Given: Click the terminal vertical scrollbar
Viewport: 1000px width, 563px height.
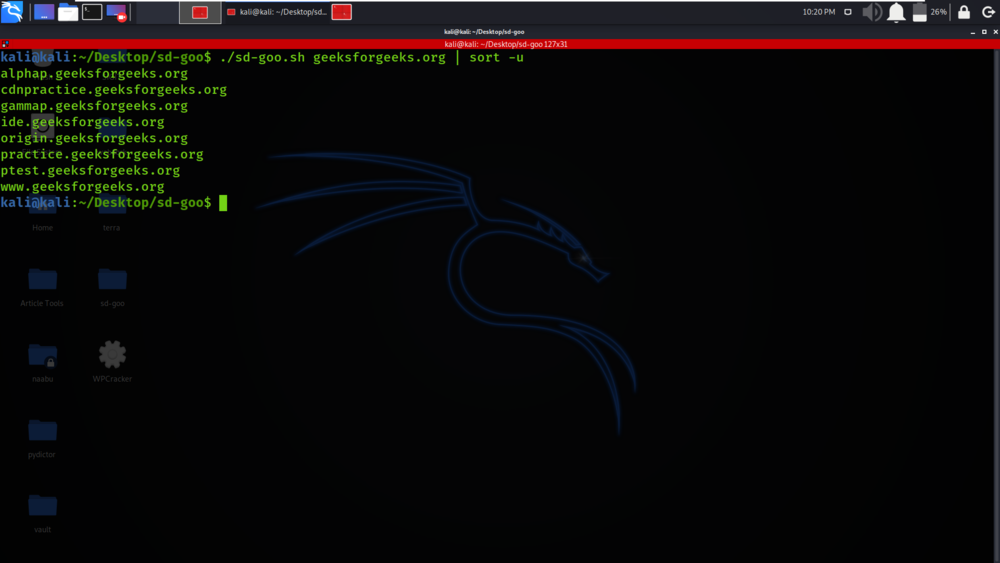Looking at the screenshot, I should 996,306.
